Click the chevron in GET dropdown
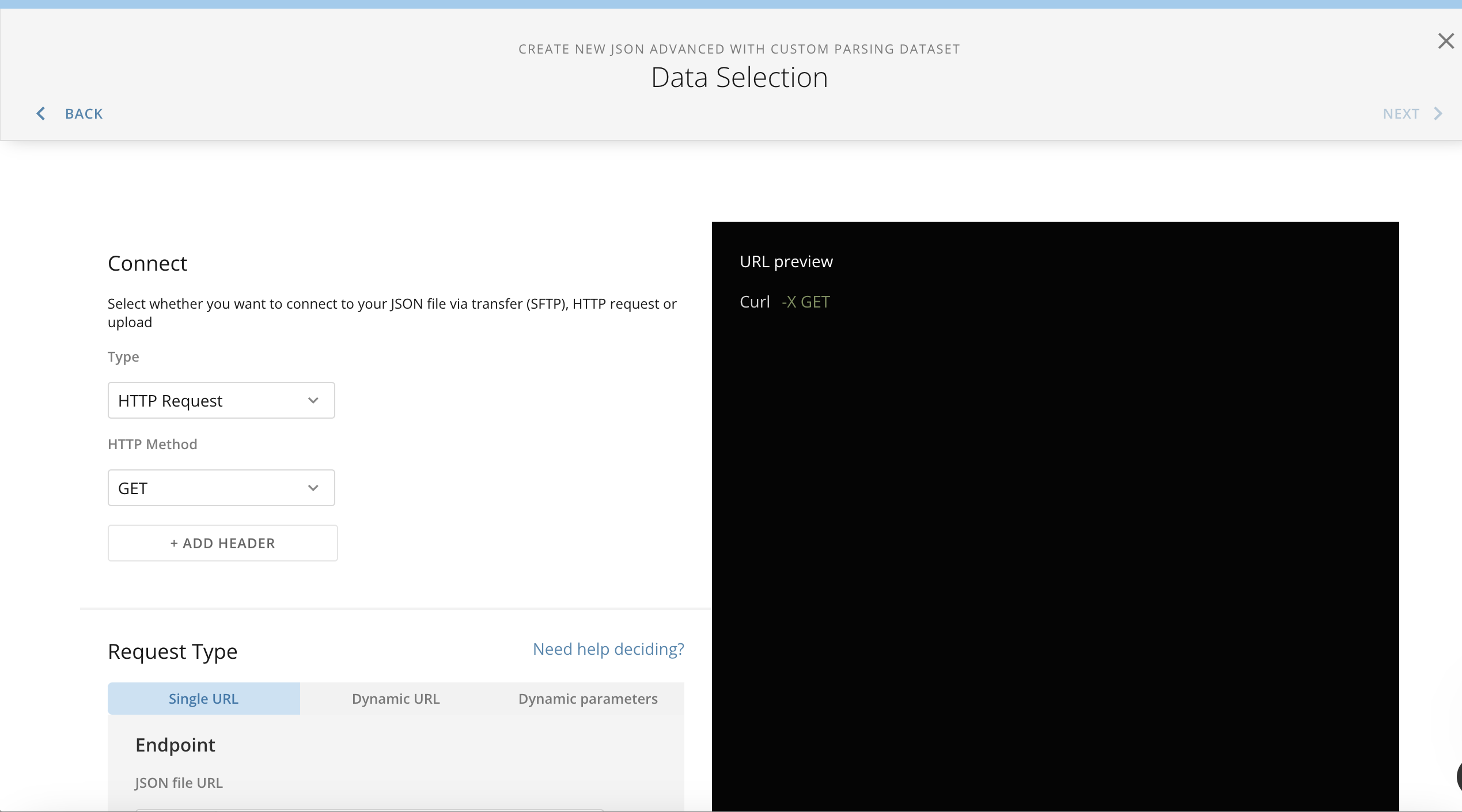1462x812 pixels. pyautogui.click(x=313, y=488)
